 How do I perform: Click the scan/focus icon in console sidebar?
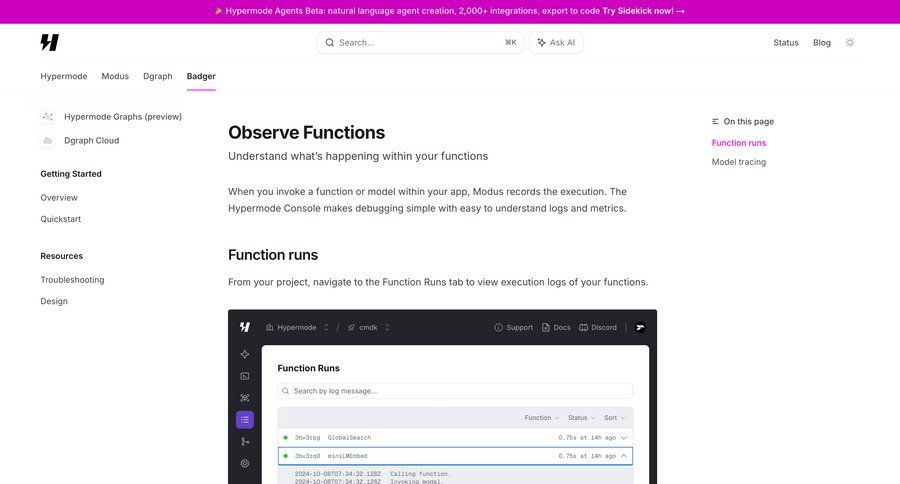tap(245, 398)
